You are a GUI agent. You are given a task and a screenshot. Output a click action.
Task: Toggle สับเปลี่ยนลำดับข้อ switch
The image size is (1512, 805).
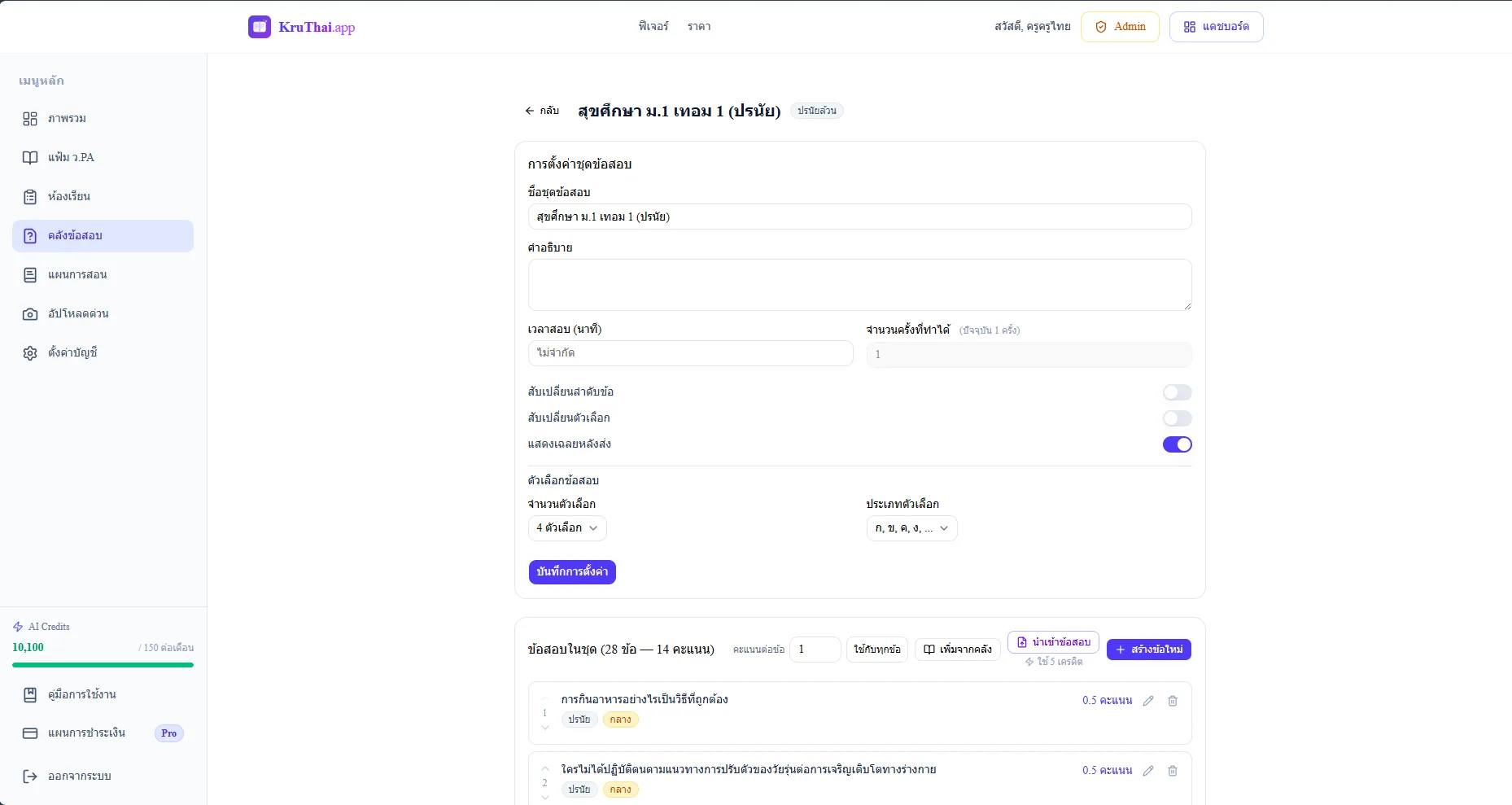(1178, 392)
